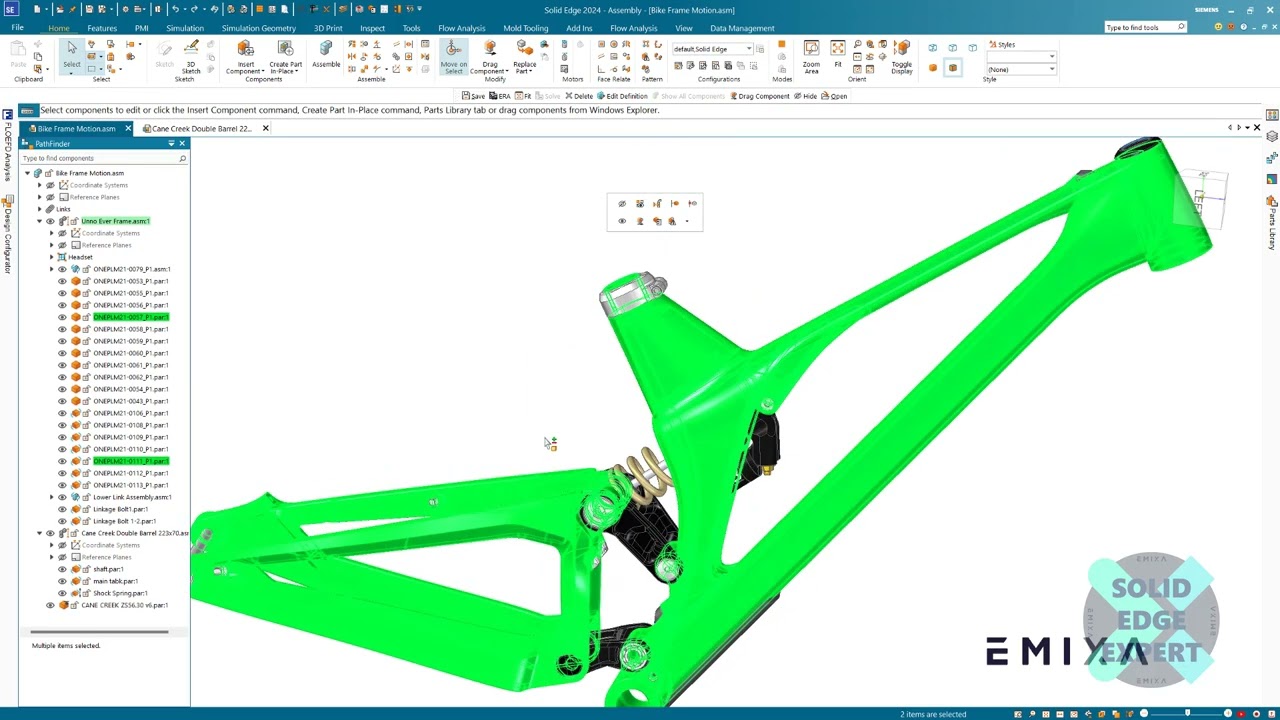Image resolution: width=1280 pixels, height=720 pixels.
Task: Click the Insert Component tool
Action: coord(245,58)
